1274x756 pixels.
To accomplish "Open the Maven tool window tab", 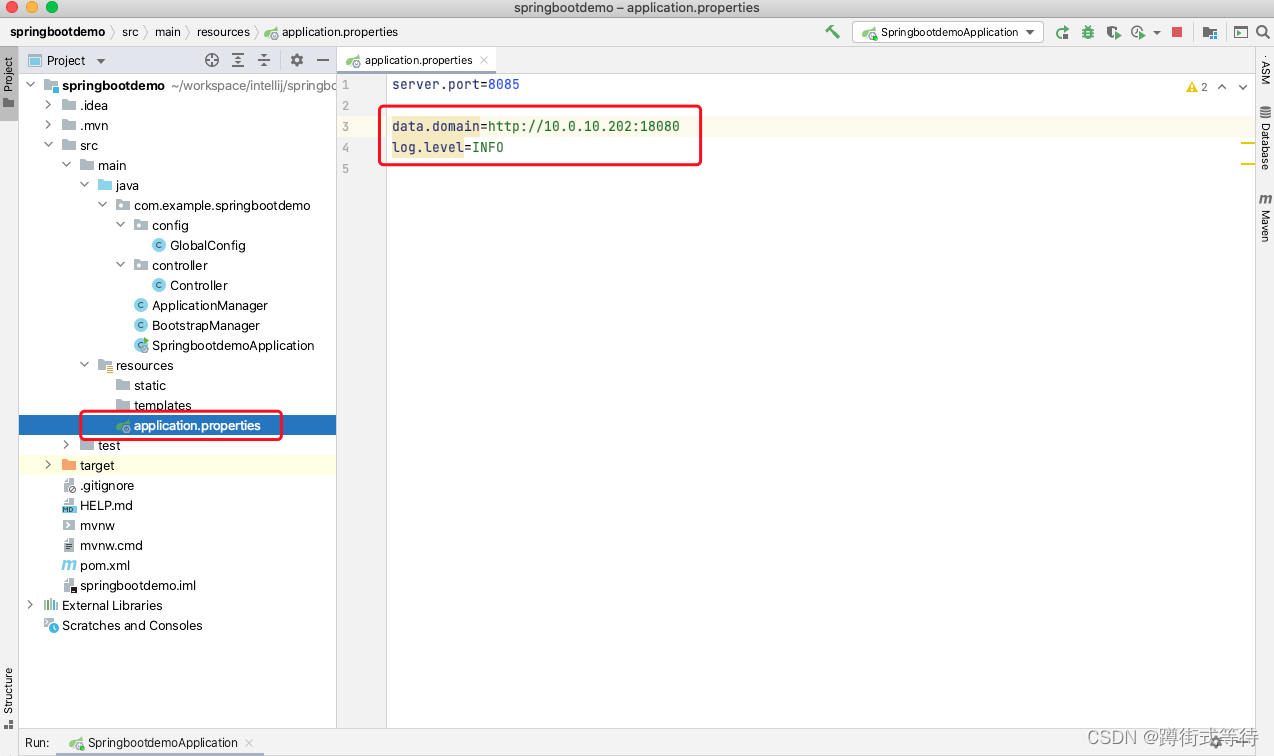I will 1265,218.
